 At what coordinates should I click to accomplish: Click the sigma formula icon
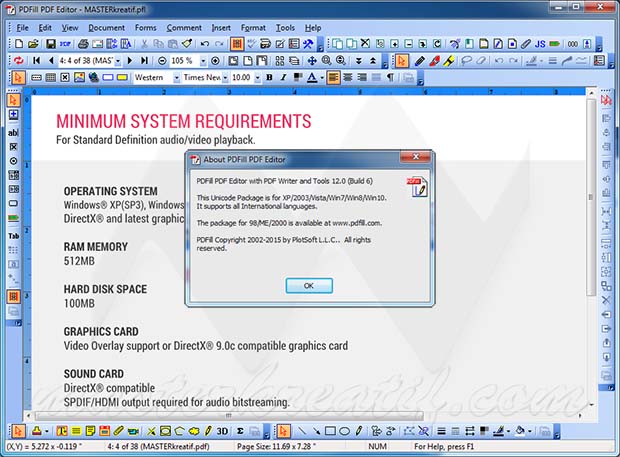point(240,431)
